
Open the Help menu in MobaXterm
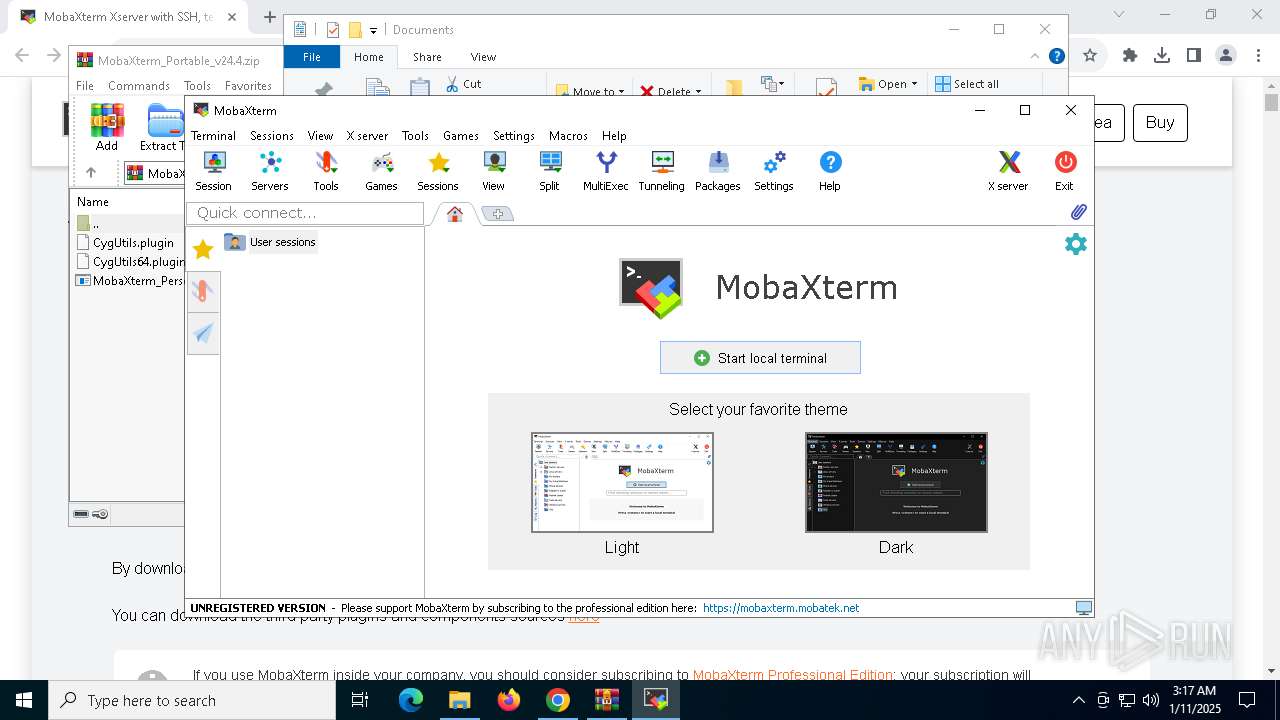coord(614,136)
